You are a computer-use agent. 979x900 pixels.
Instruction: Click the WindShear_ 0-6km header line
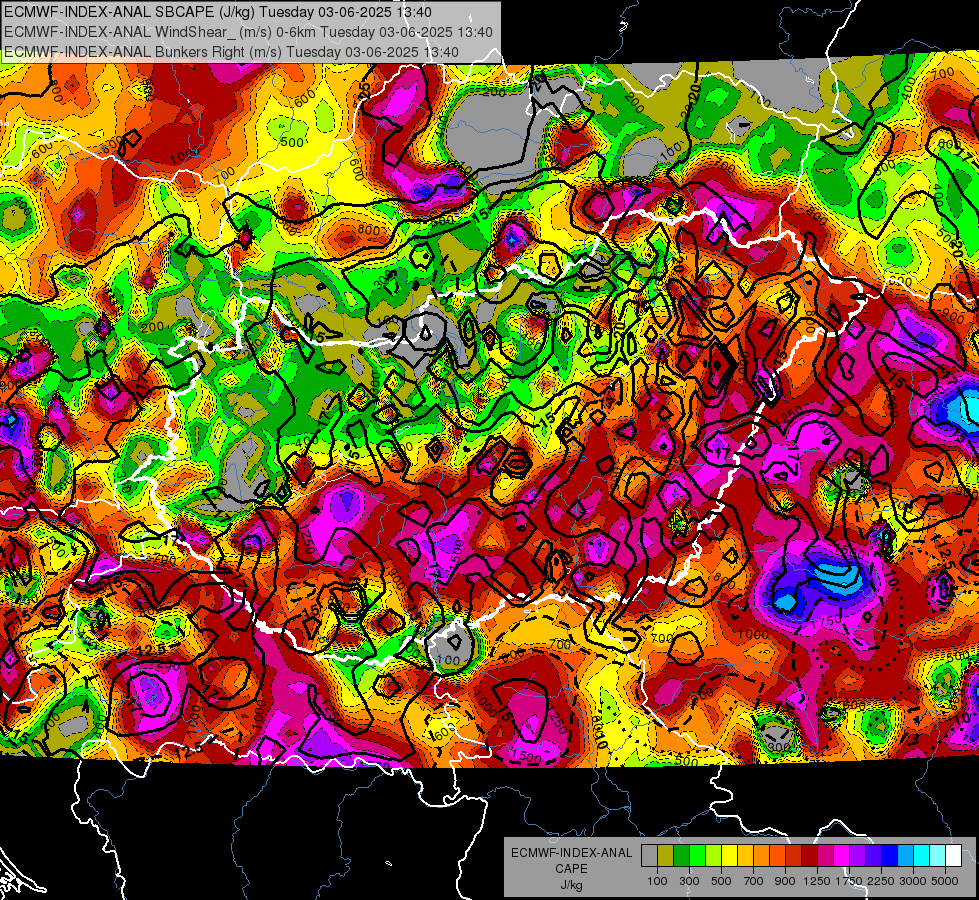tap(248, 32)
